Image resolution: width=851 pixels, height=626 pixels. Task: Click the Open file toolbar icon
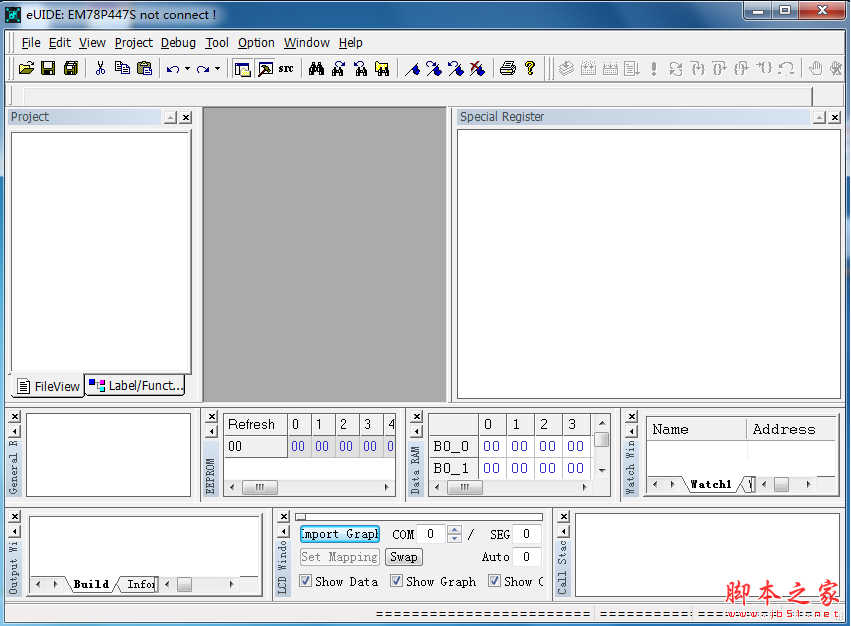pos(26,68)
